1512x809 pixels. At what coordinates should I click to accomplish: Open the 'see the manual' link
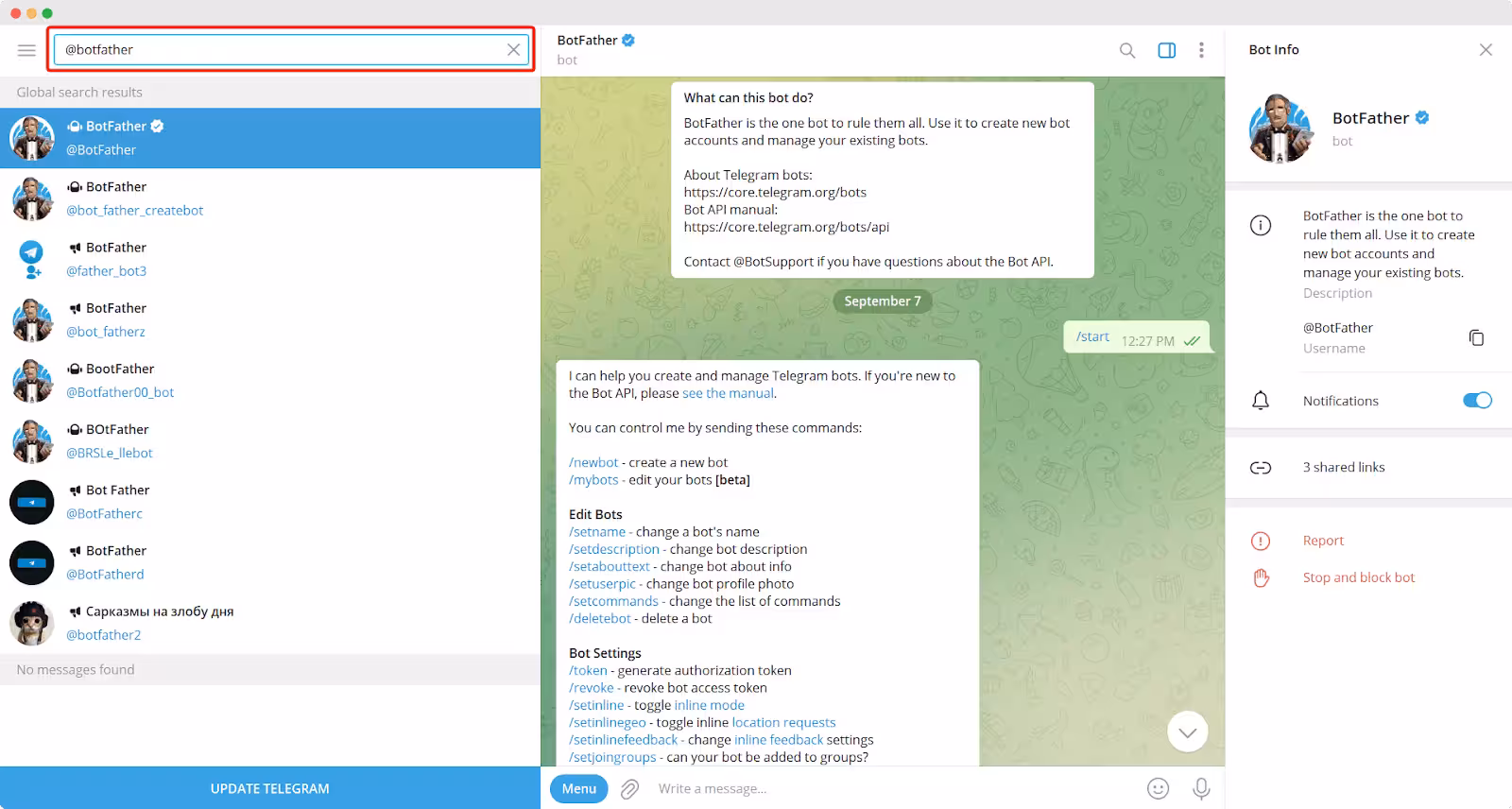728,393
